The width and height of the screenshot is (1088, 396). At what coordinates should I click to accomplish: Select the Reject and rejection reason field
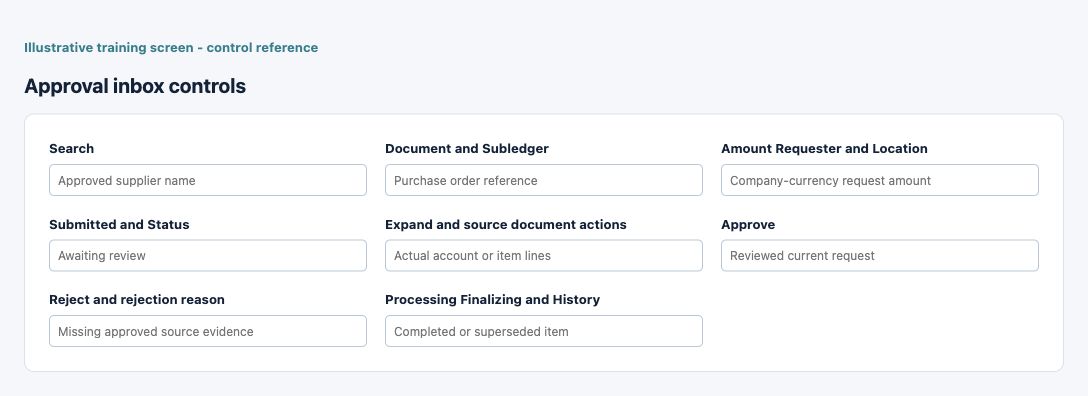[207, 331]
